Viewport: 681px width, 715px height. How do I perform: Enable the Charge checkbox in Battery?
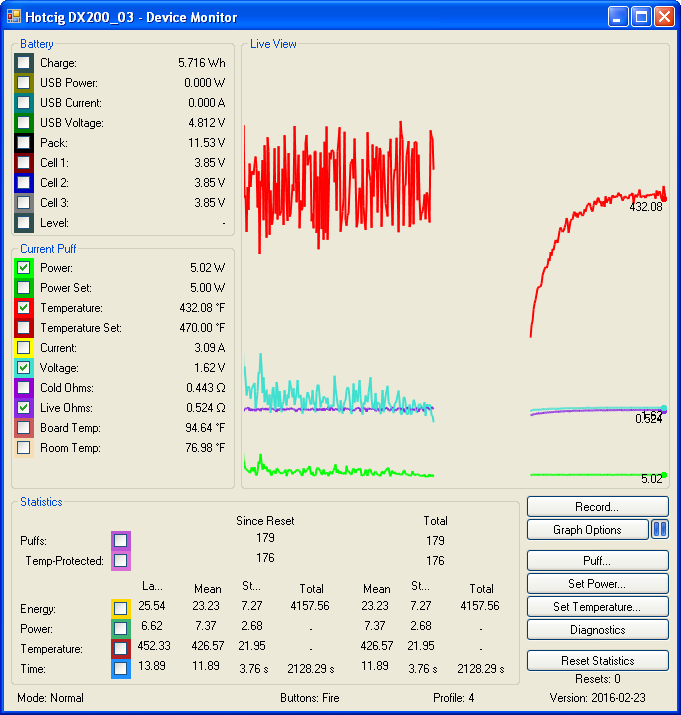(x=24, y=63)
